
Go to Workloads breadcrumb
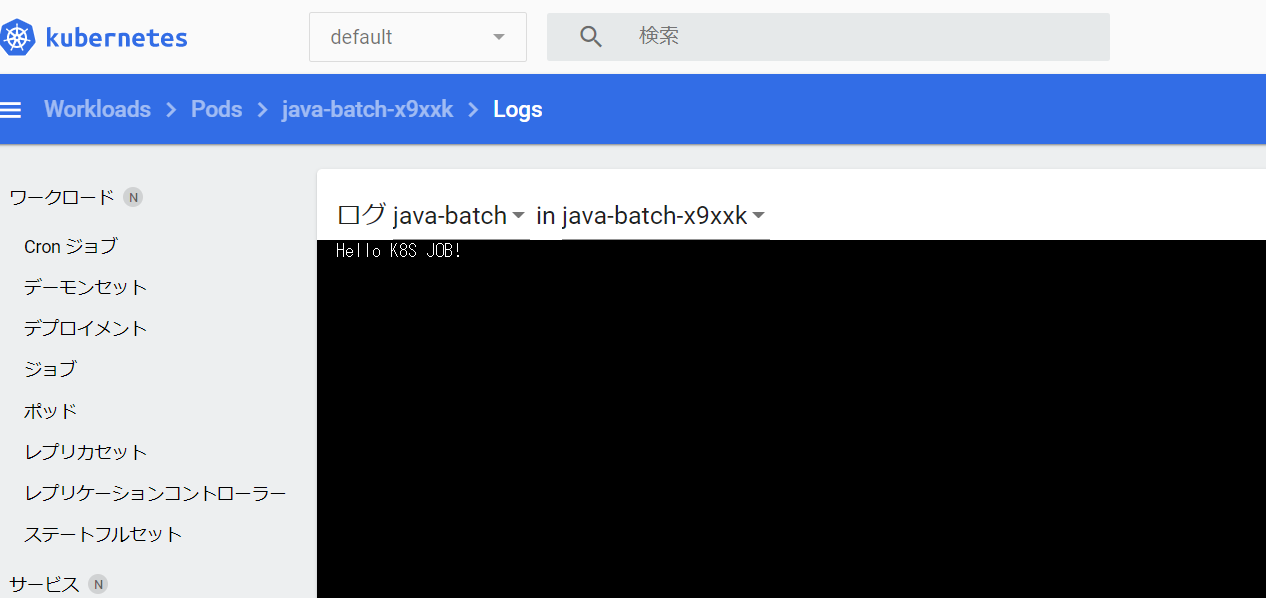(x=97, y=110)
